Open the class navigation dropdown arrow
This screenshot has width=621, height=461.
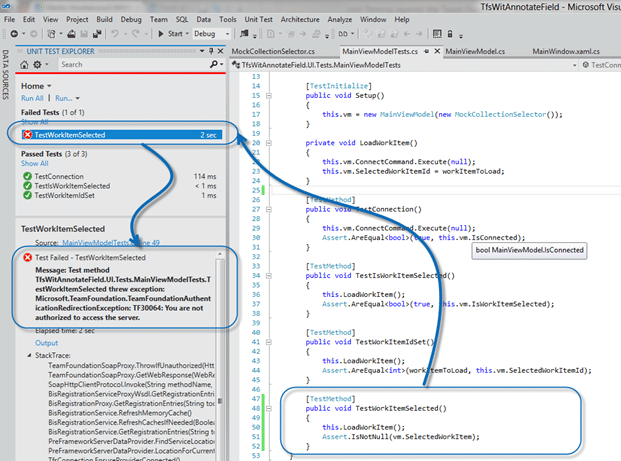[x=575, y=65]
